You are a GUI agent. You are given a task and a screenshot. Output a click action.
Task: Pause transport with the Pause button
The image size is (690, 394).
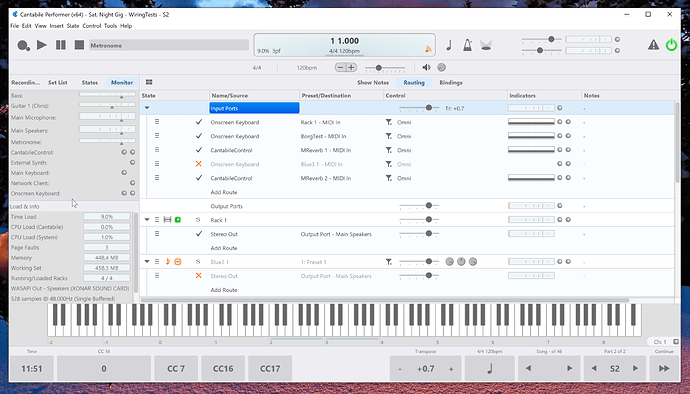pyautogui.click(x=61, y=45)
